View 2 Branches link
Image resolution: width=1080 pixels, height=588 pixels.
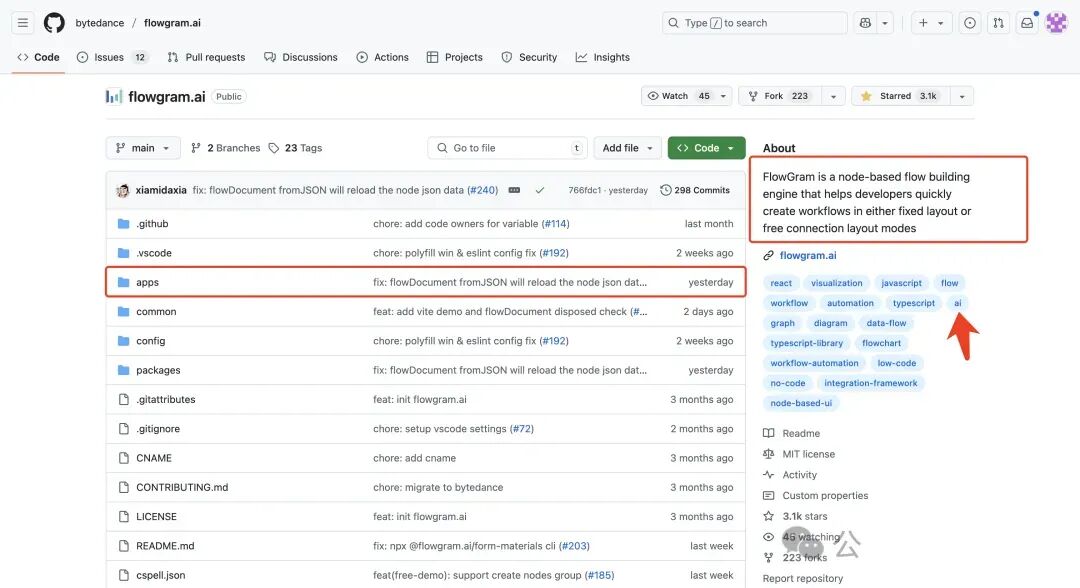click(226, 148)
